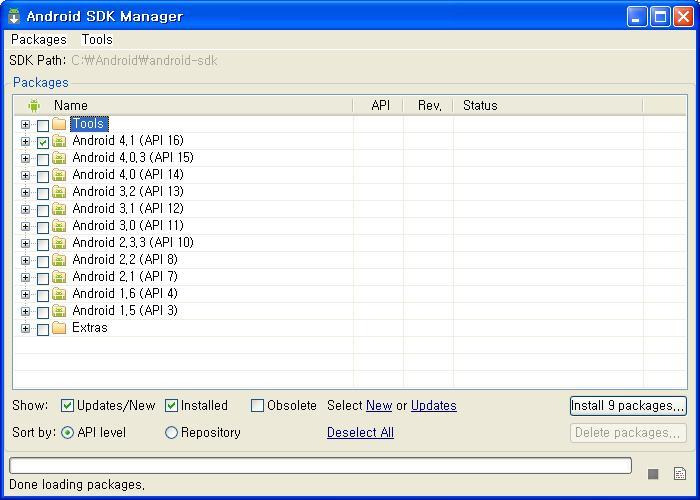Check the Android 4.0.3 (API 15) checkbox
This screenshot has width=700, height=500.
(43, 159)
